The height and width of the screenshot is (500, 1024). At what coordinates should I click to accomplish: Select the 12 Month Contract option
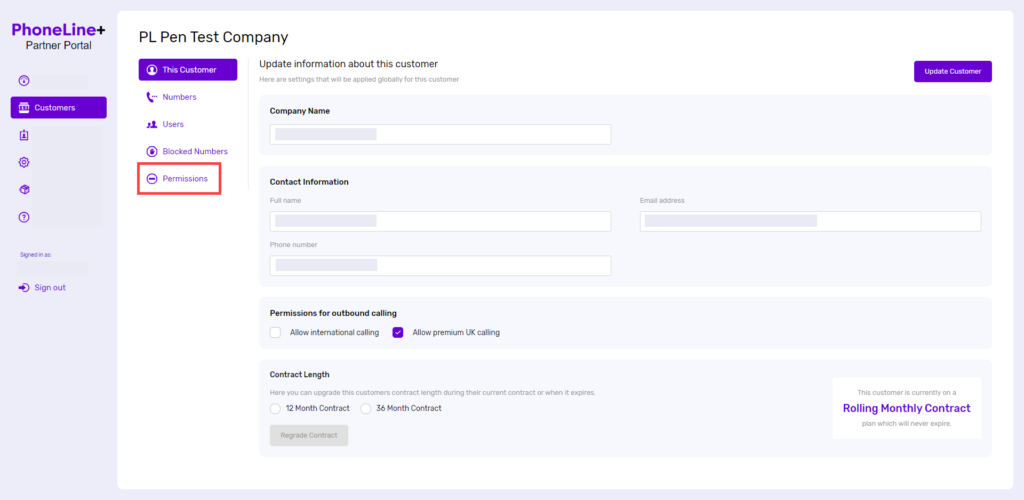276,408
